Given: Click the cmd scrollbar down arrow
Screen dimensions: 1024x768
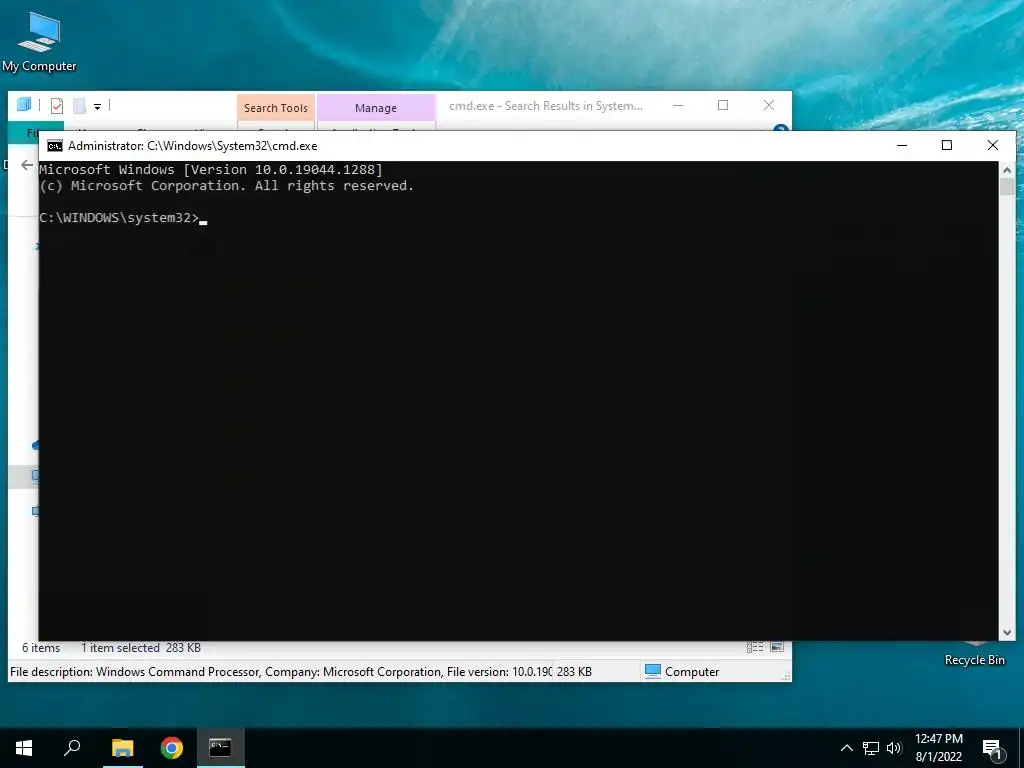Looking at the screenshot, I should click(x=1007, y=632).
